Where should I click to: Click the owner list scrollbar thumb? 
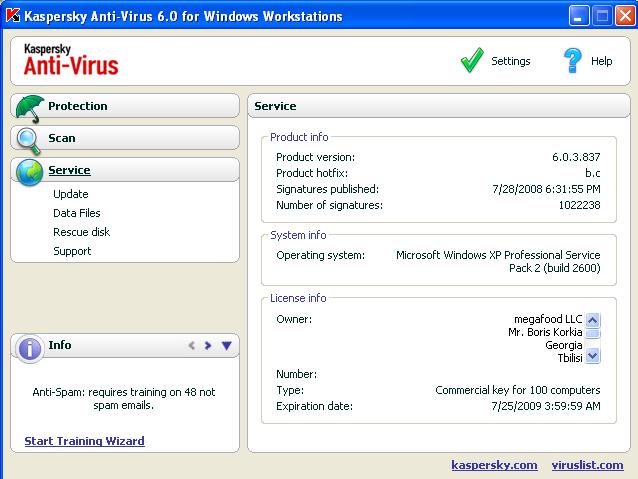pyautogui.click(x=593, y=334)
